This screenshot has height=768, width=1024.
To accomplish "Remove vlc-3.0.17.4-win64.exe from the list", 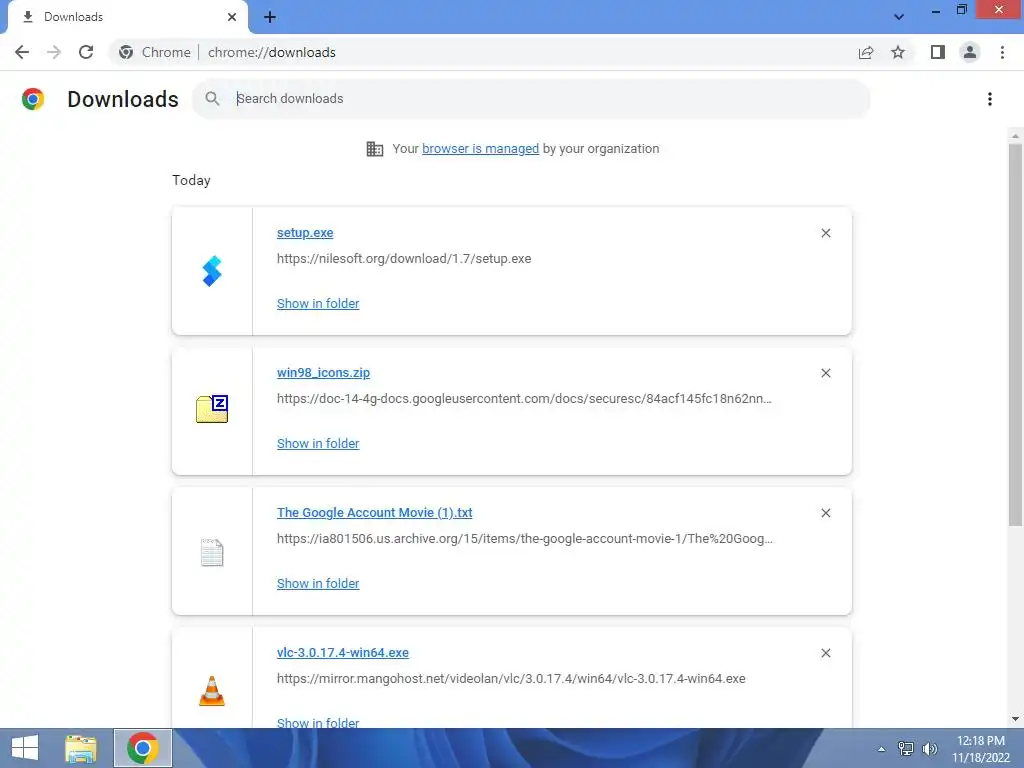I will [x=825, y=653].
